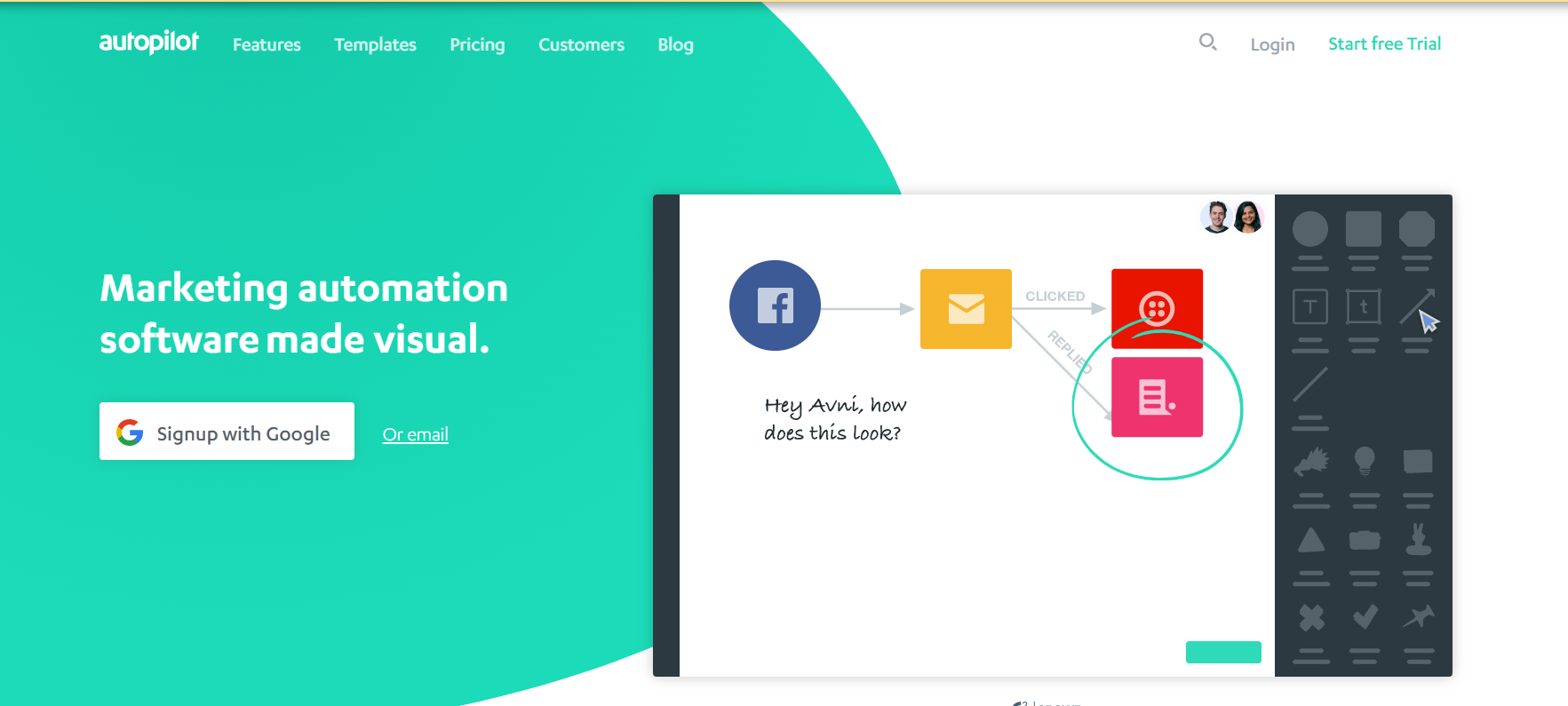
Task: Visit the Blog link
Action: pyautogui.click(x=675, y=44)
